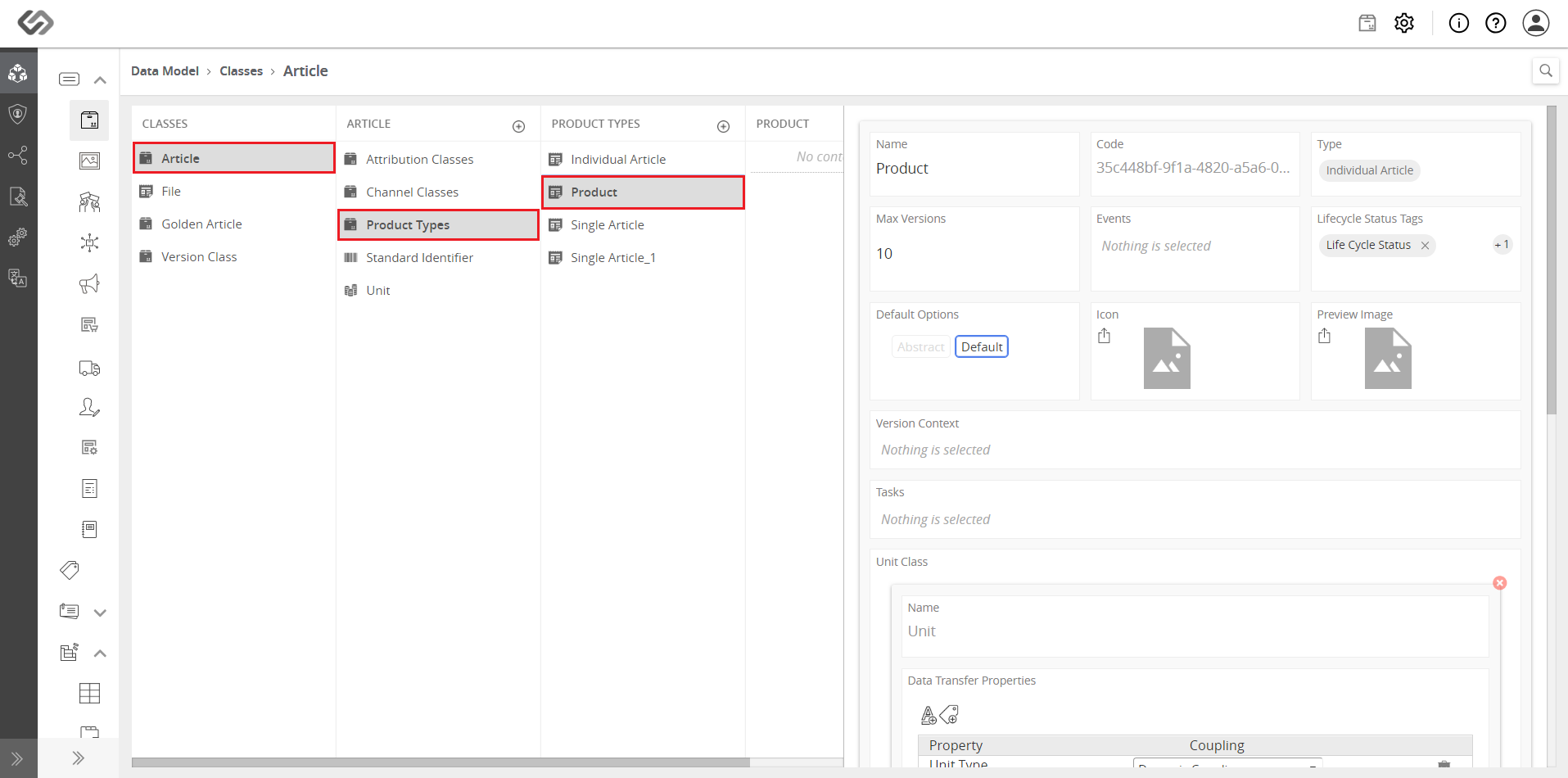Click the Preview Image placeholder thumbnail
Viewport: 1568px width, 778px height.
[1388, 358]
